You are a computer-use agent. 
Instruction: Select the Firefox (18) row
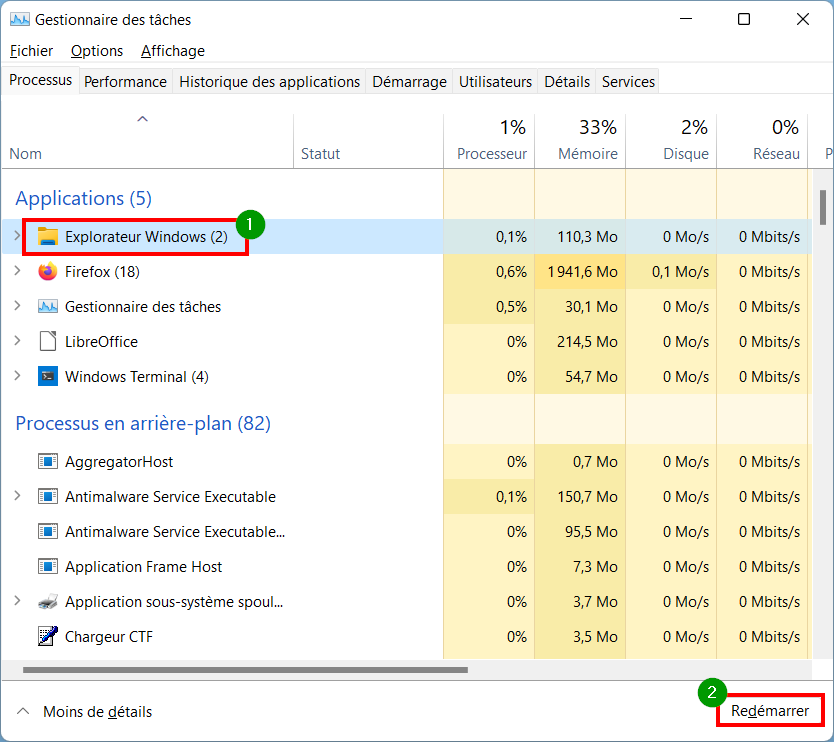pos(407,271)
